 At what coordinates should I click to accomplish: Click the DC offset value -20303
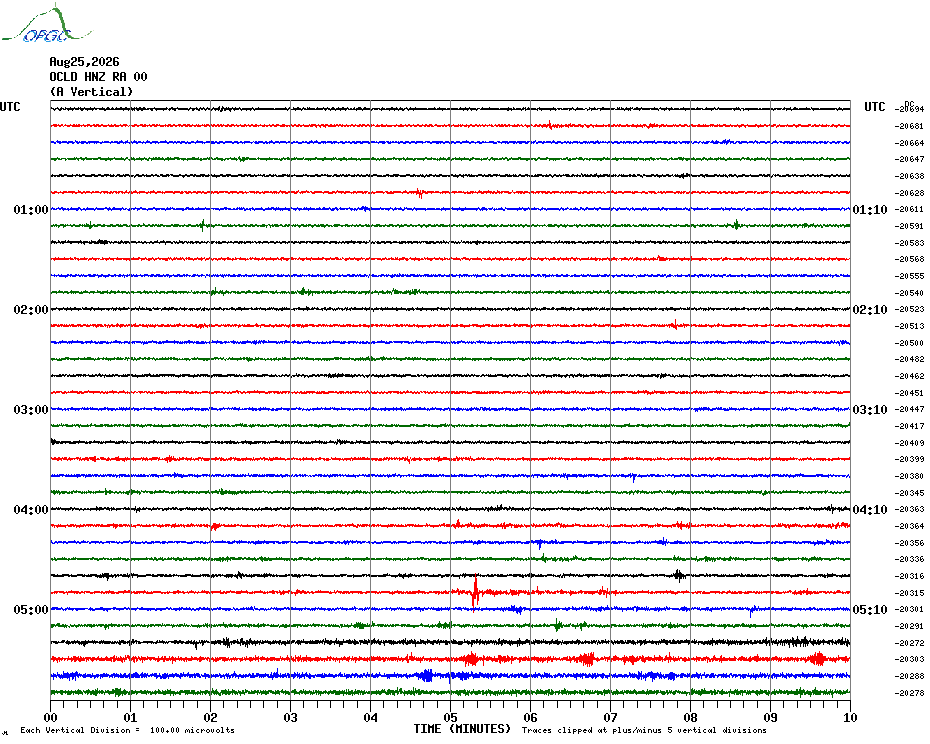[909, 659]
